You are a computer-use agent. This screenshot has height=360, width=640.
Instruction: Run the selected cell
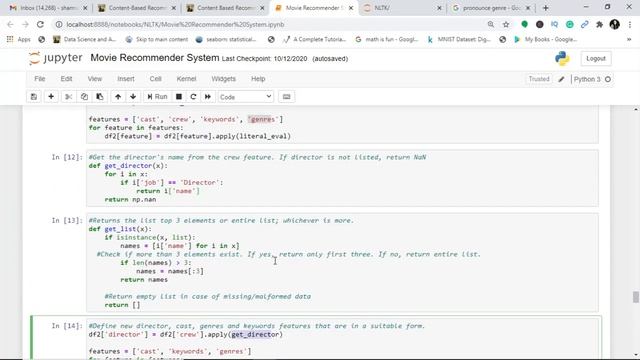tap(157, 97)
